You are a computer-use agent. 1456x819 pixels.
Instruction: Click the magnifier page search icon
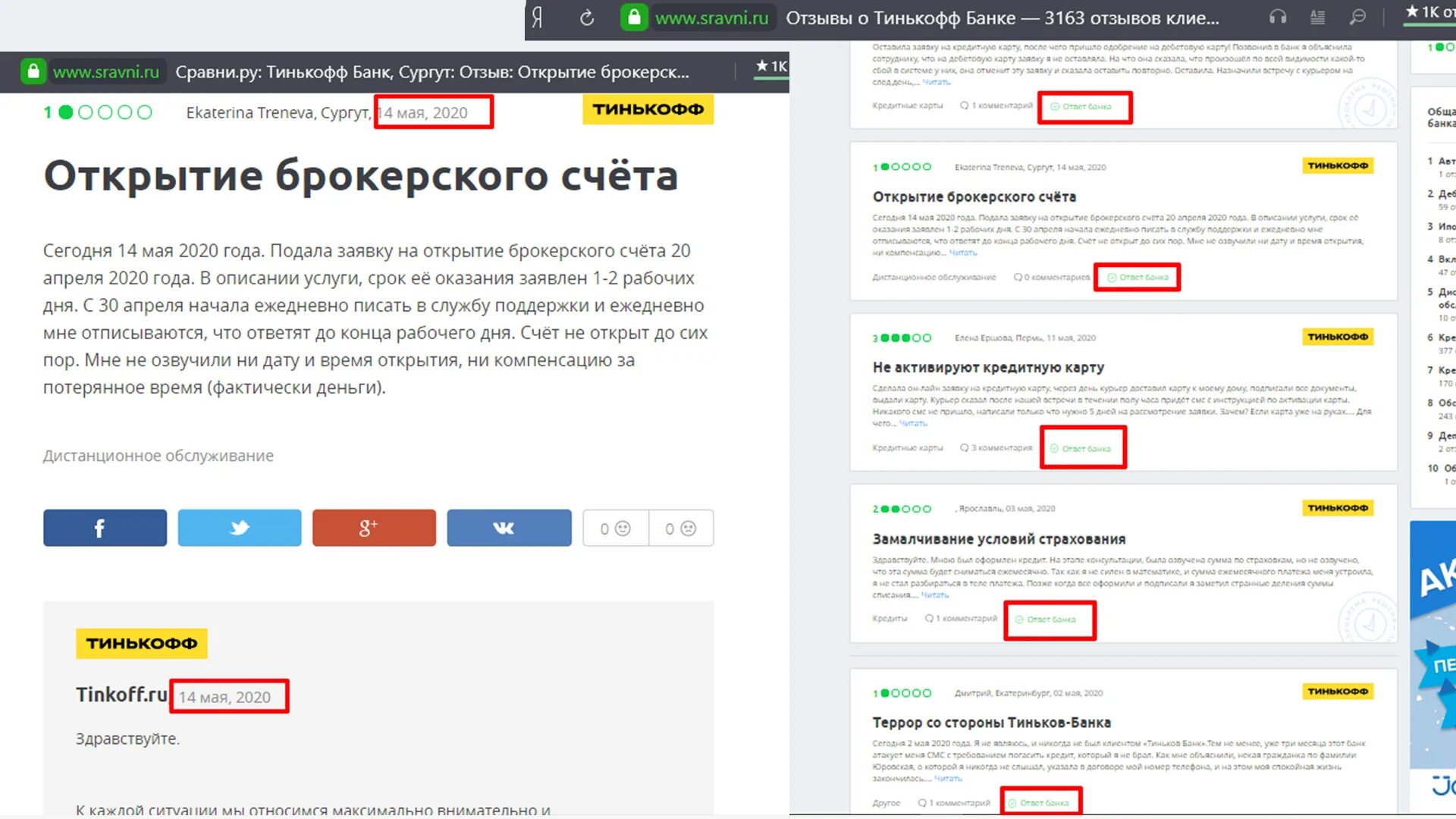click(x=1357, y=17)
